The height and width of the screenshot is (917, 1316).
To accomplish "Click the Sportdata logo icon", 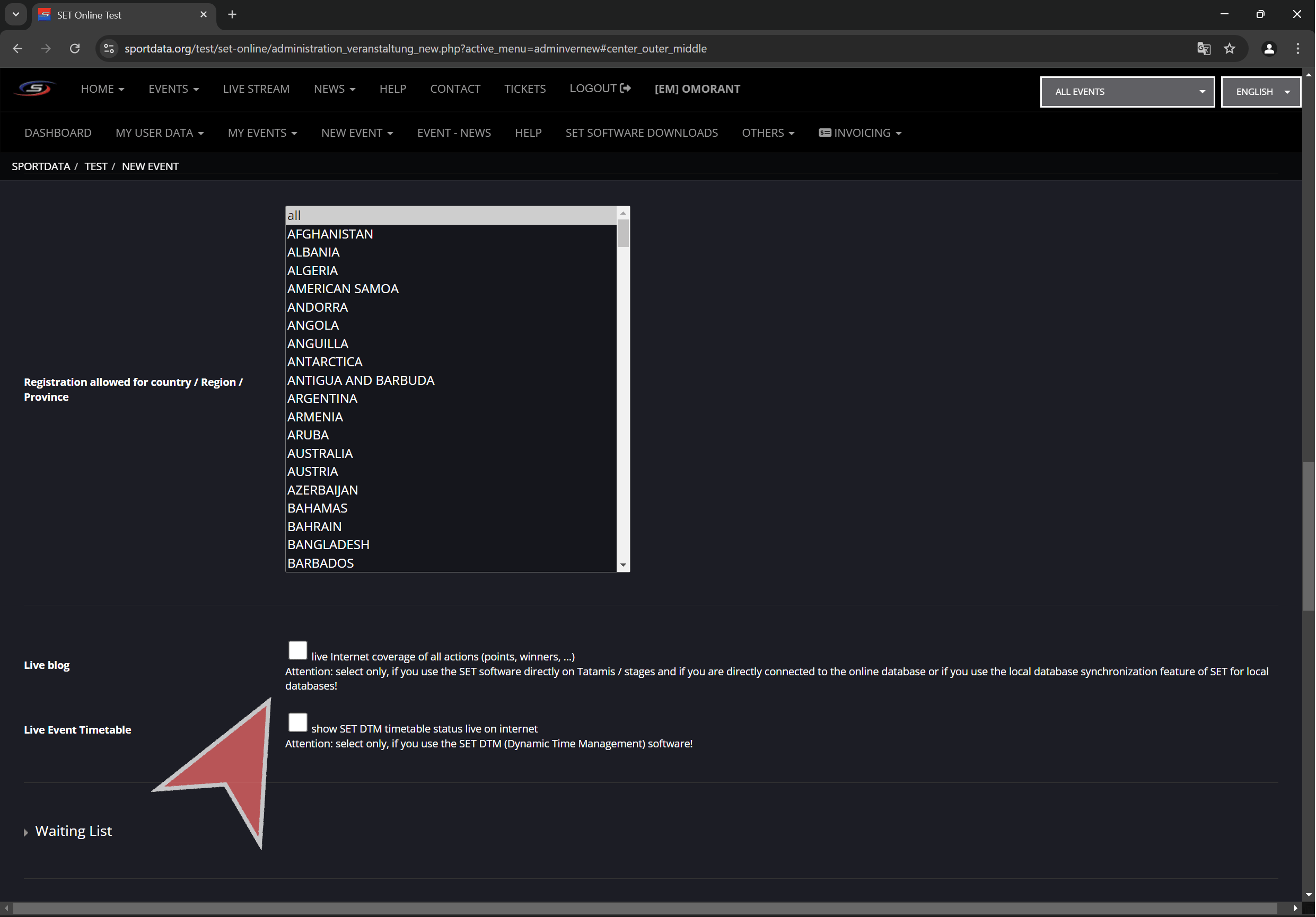I will tap(34, 89).
